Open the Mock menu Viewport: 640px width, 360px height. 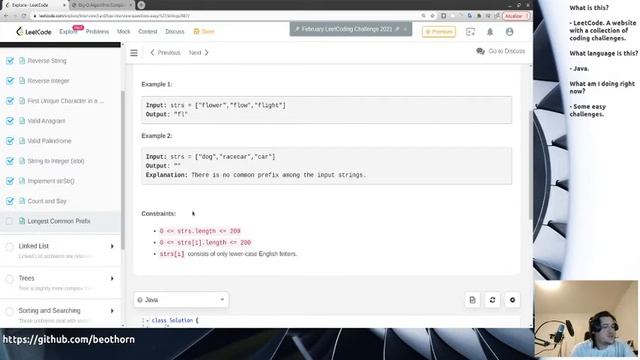pos(123,31)
